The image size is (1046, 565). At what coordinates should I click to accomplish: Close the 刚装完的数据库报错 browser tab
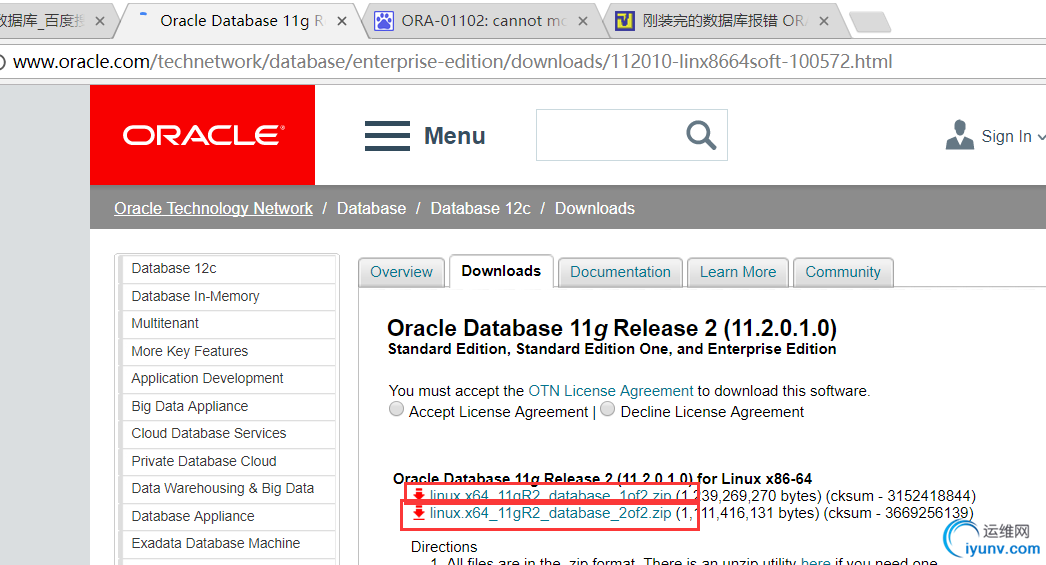[824, 21]
